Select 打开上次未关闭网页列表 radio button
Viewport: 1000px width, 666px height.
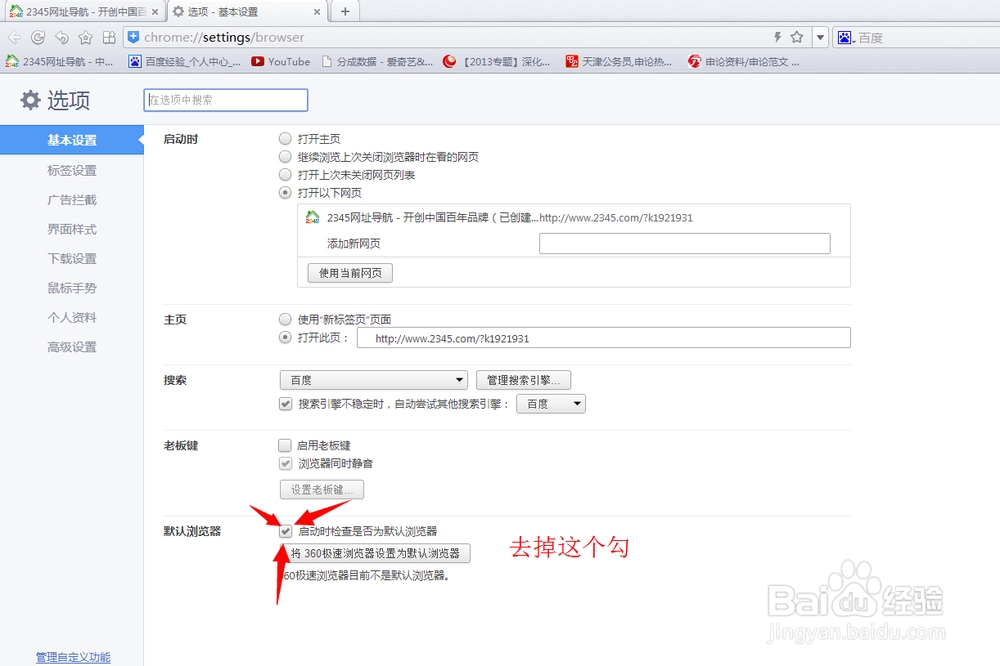tap(285, 174)
